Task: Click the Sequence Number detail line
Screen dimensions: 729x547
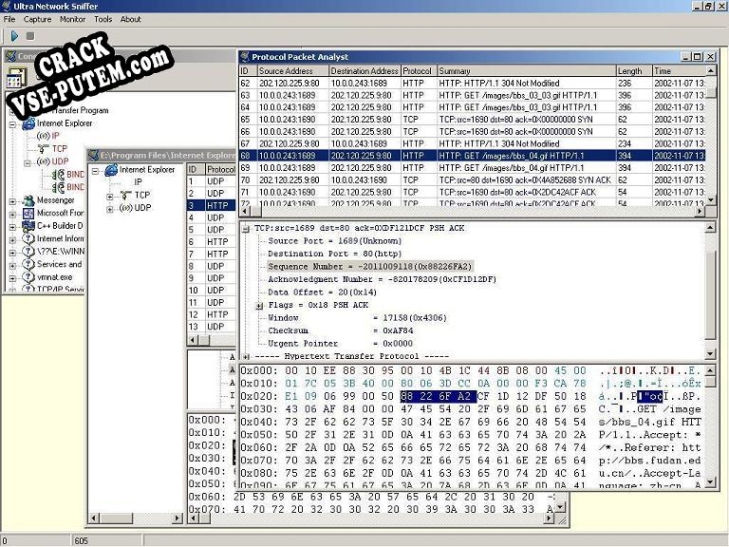Action: tap(370, 267)
